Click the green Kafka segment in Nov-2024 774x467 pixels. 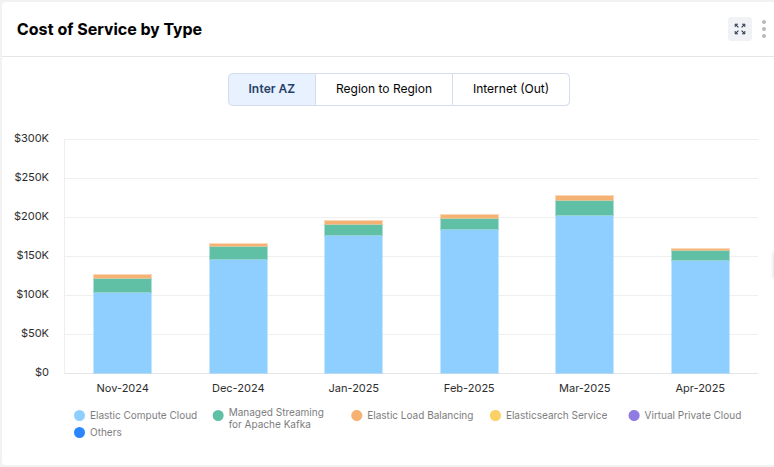click(x=123, y=285)
